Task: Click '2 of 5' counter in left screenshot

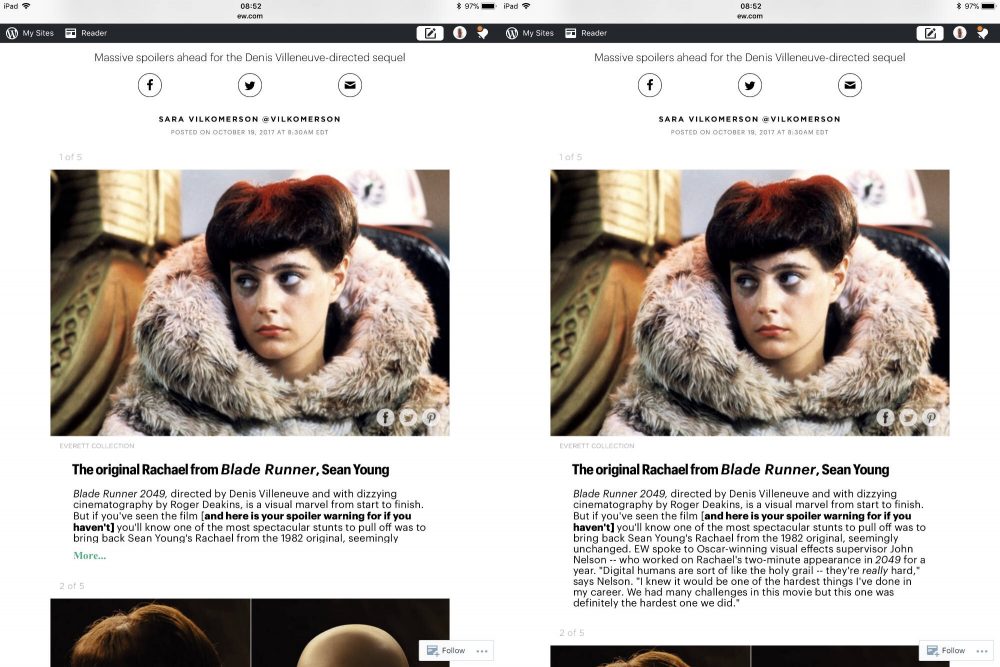Action: point(72,586)
